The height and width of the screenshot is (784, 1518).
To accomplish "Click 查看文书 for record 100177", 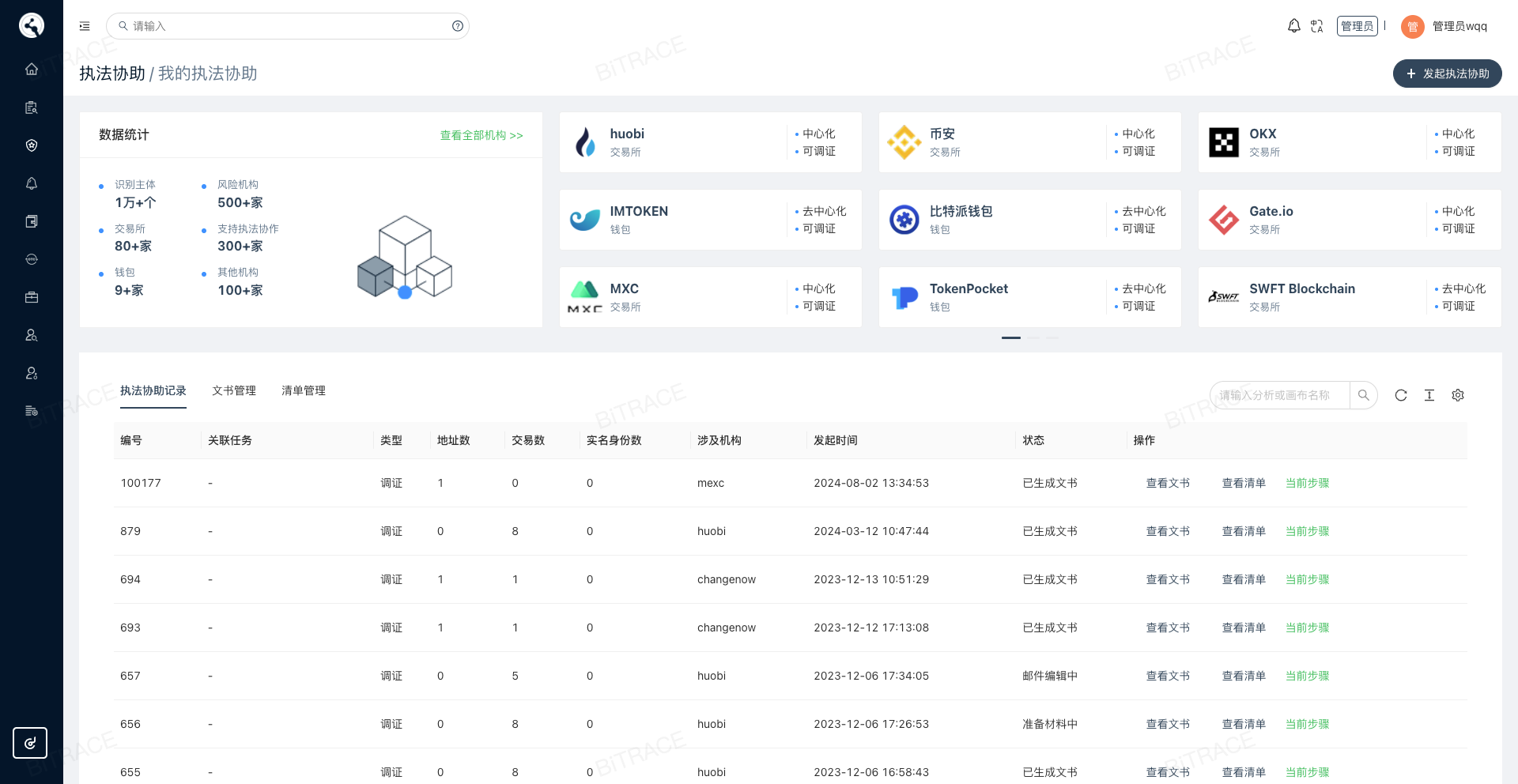I will click(1168, 483).
